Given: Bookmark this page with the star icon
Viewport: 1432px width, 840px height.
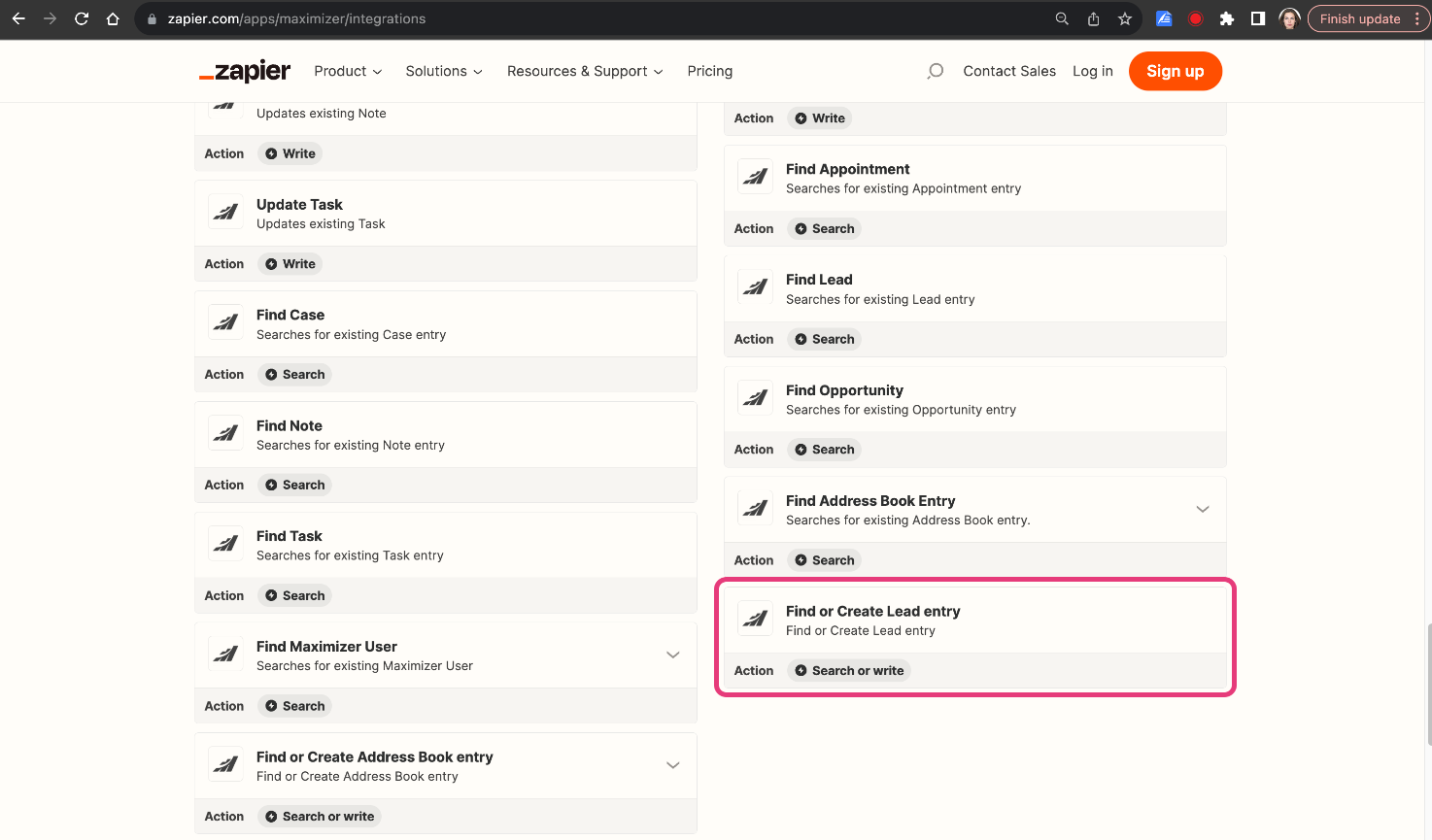Looking at the screenshot, I should [1124, 18].
